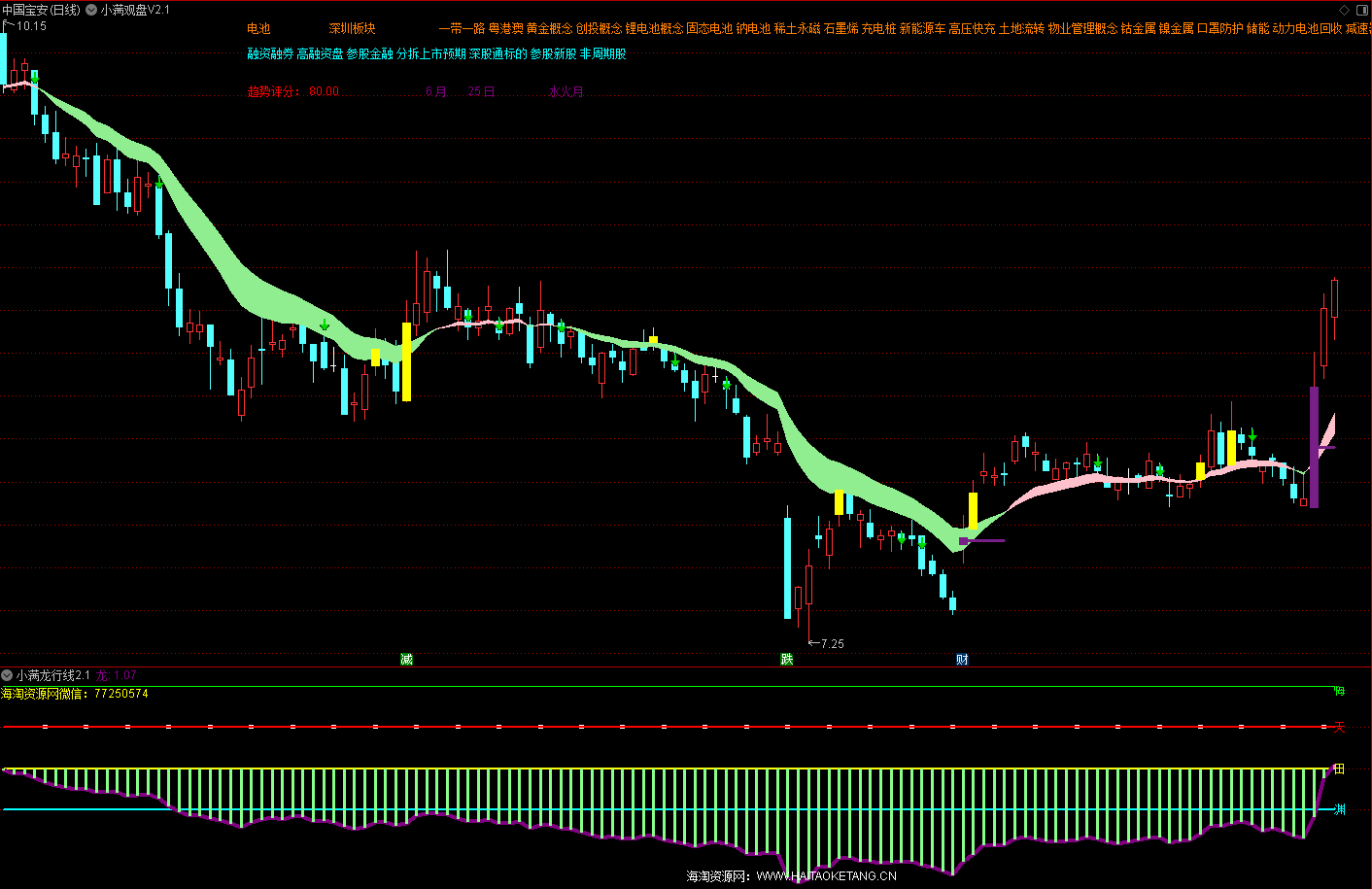Click the 储能 concept tag
Screen dimensions: 1372x889
coord(1257,29)
